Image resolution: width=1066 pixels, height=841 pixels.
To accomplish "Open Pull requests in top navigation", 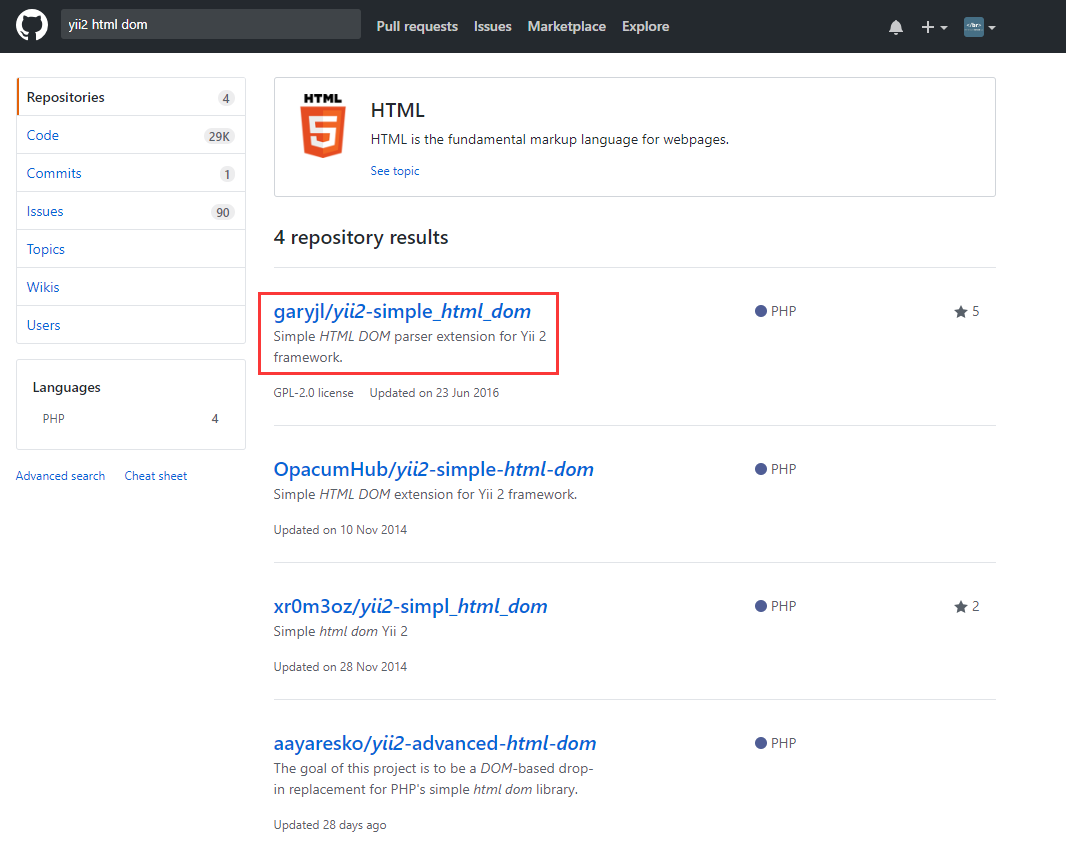I will tap(417, 27).
